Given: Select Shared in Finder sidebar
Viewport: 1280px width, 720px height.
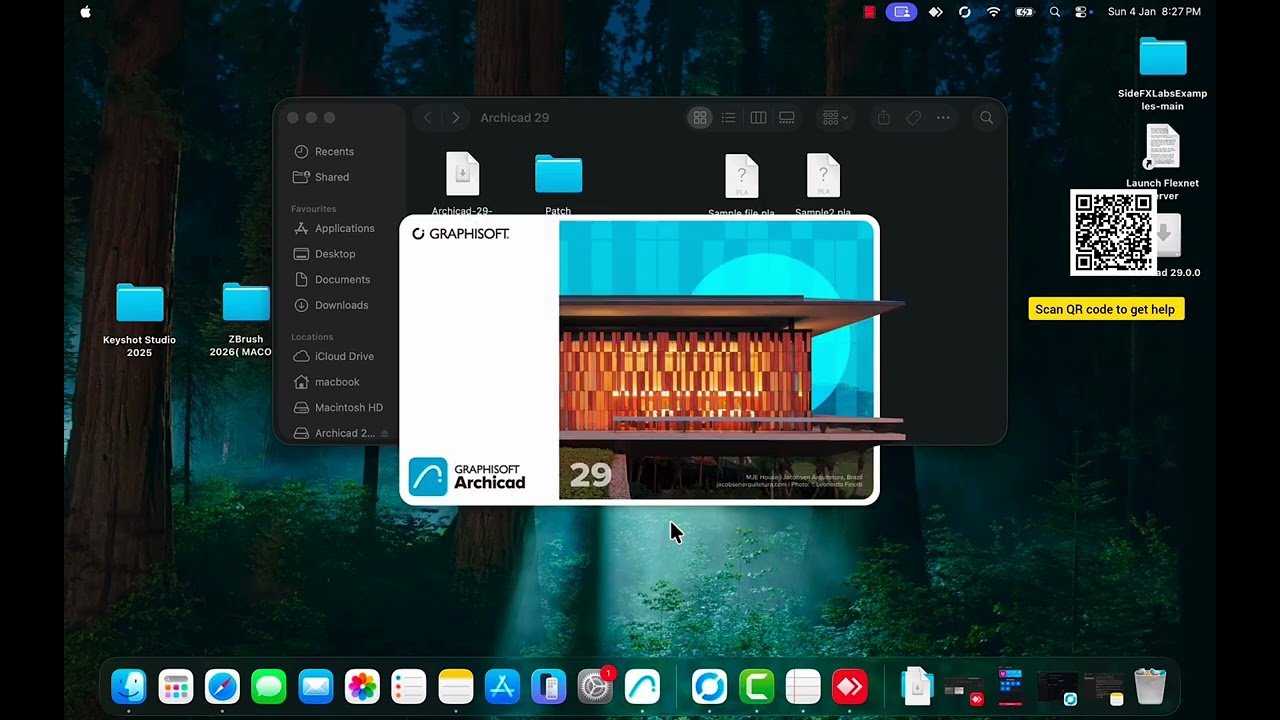Looking at the screenshot, I should pos(332,177).
